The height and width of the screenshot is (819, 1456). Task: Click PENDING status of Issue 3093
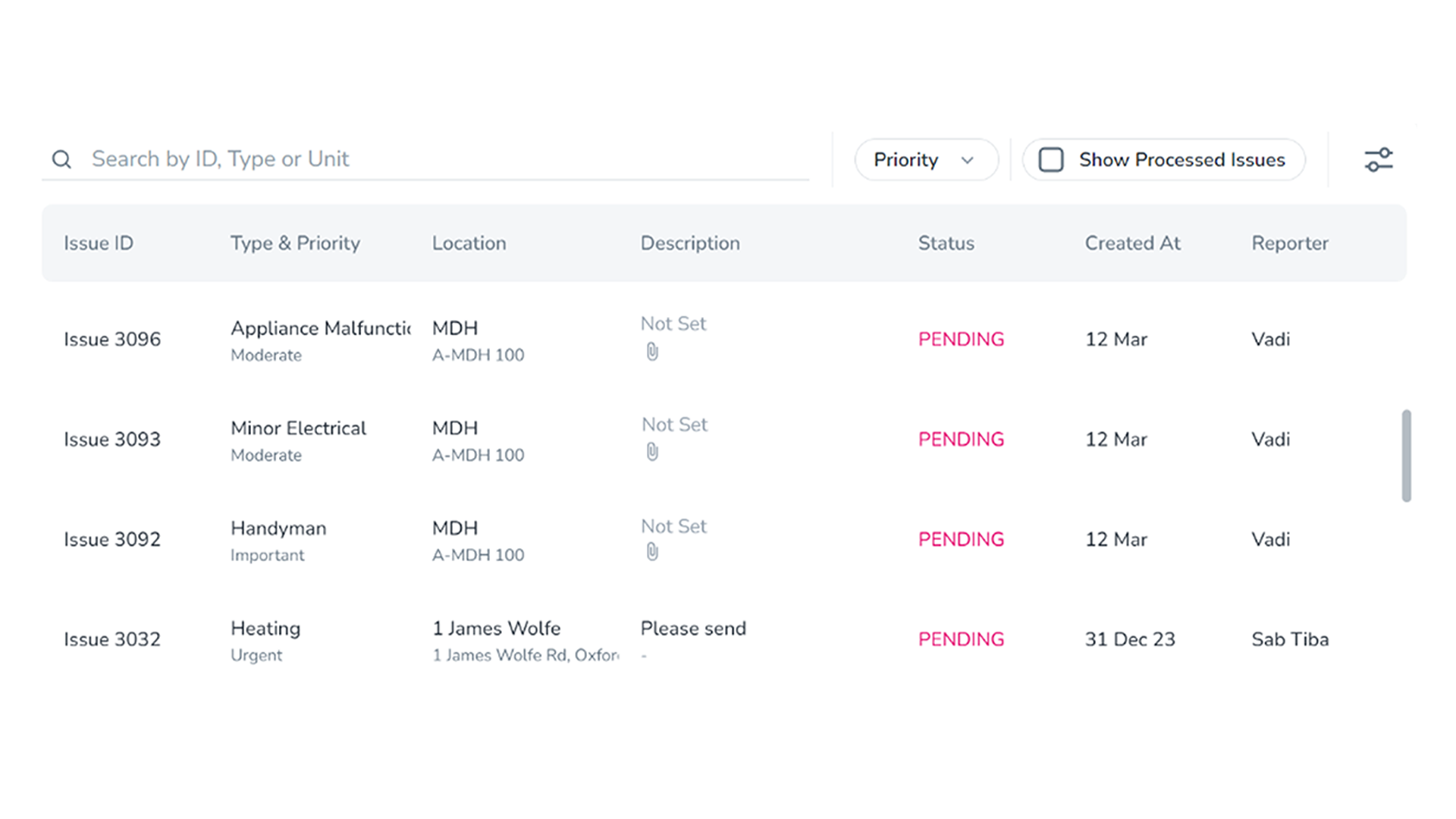click(x=961, y=439)
